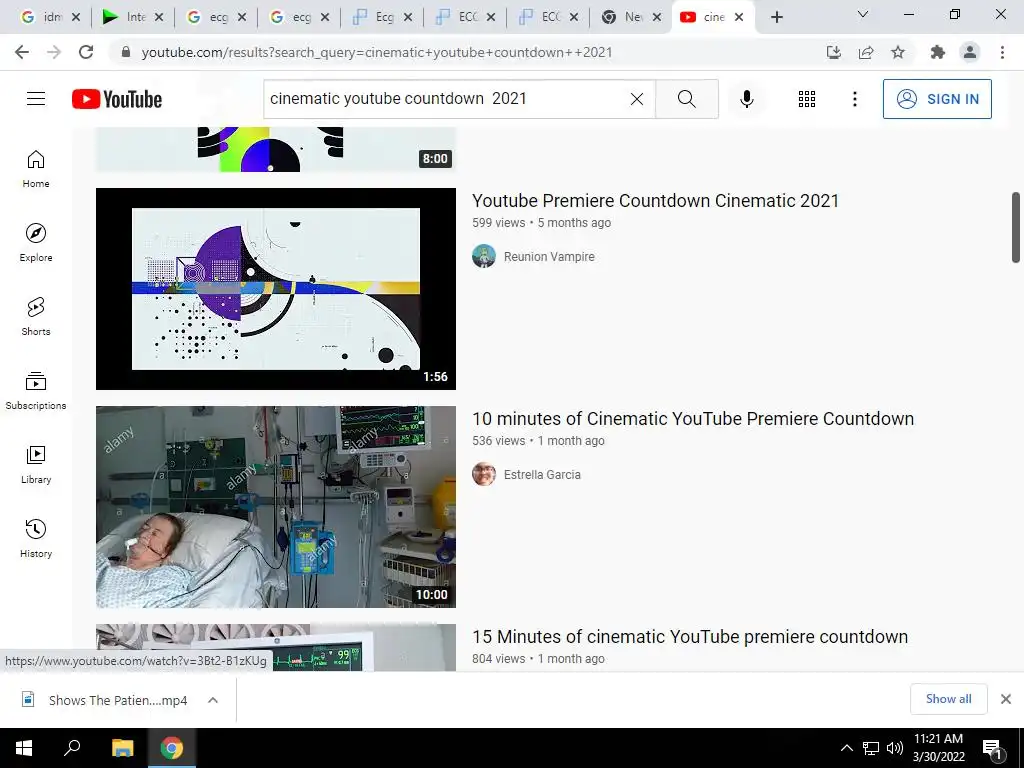The height and width of the screenshot is (768, 1024).
Task: Go to YouTube home via the logo
Action: 117,99
